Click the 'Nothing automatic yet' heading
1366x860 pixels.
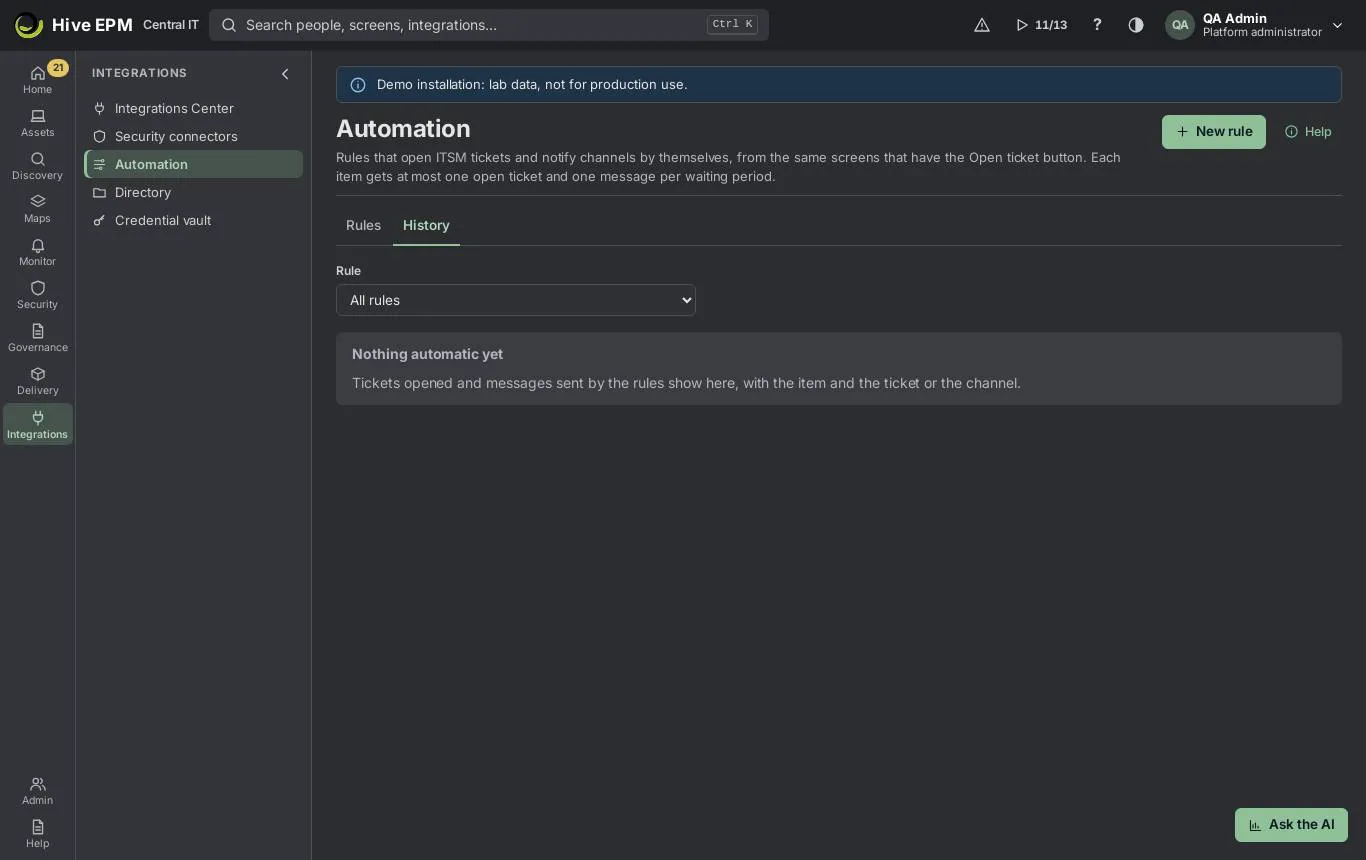tap(427, 354)
